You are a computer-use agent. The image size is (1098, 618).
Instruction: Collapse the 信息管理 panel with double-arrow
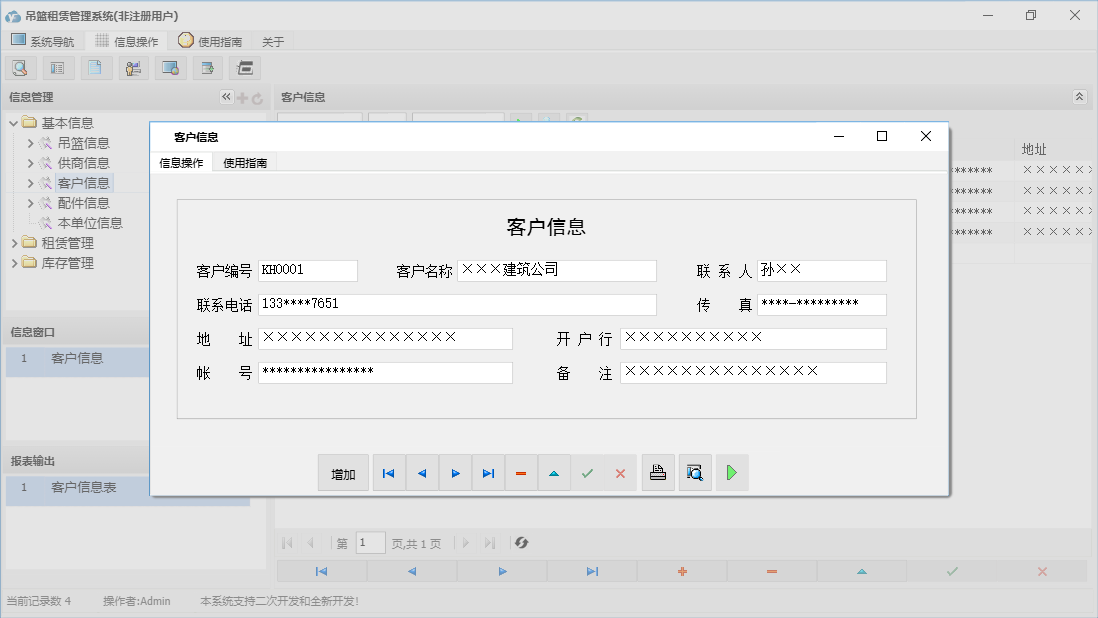(226, 97)
